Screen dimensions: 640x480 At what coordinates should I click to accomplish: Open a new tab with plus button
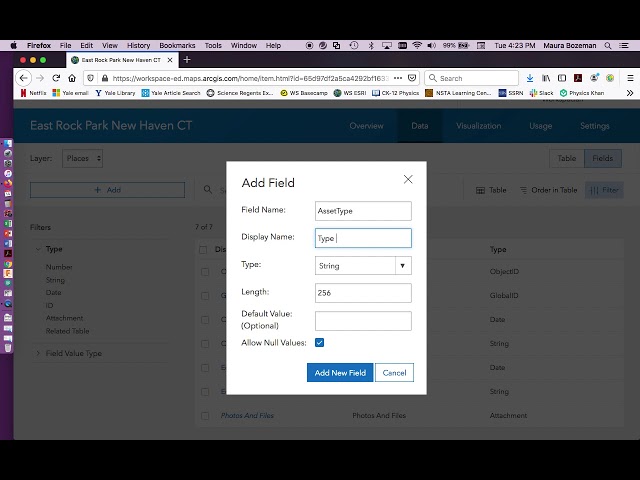tap(187, 60)
